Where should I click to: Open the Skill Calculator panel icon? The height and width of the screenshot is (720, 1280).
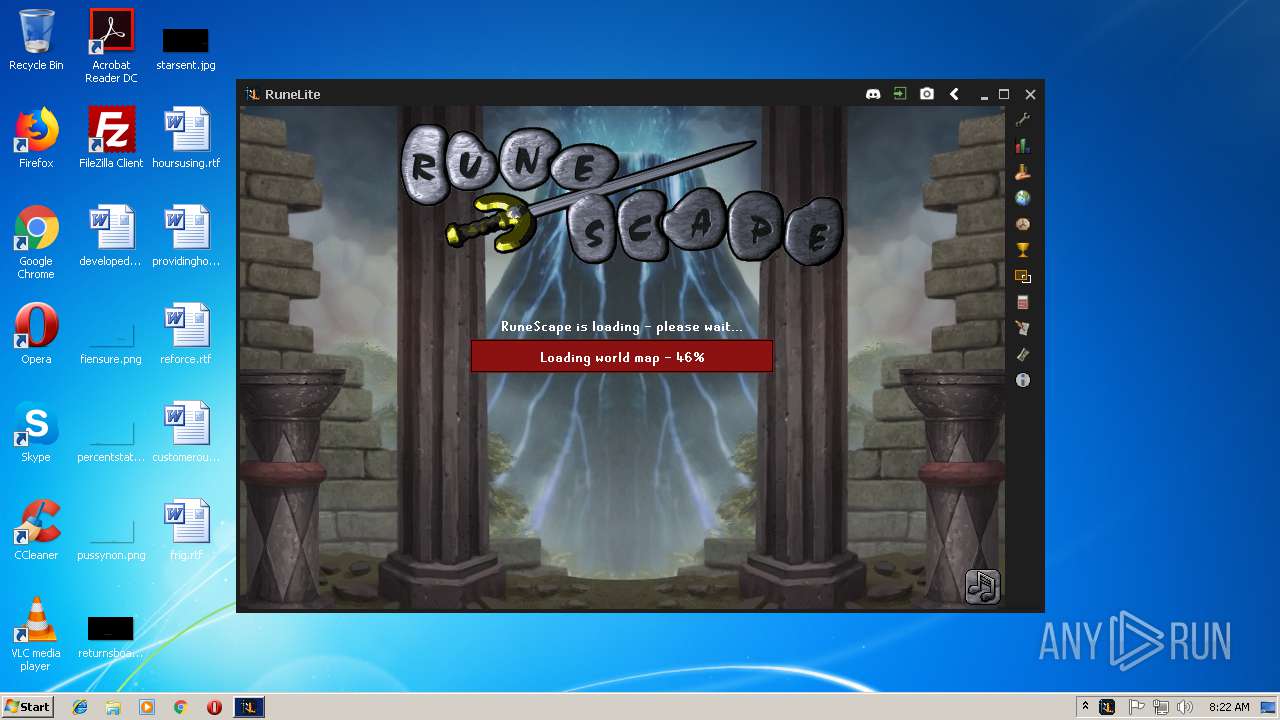[1022, 302]
